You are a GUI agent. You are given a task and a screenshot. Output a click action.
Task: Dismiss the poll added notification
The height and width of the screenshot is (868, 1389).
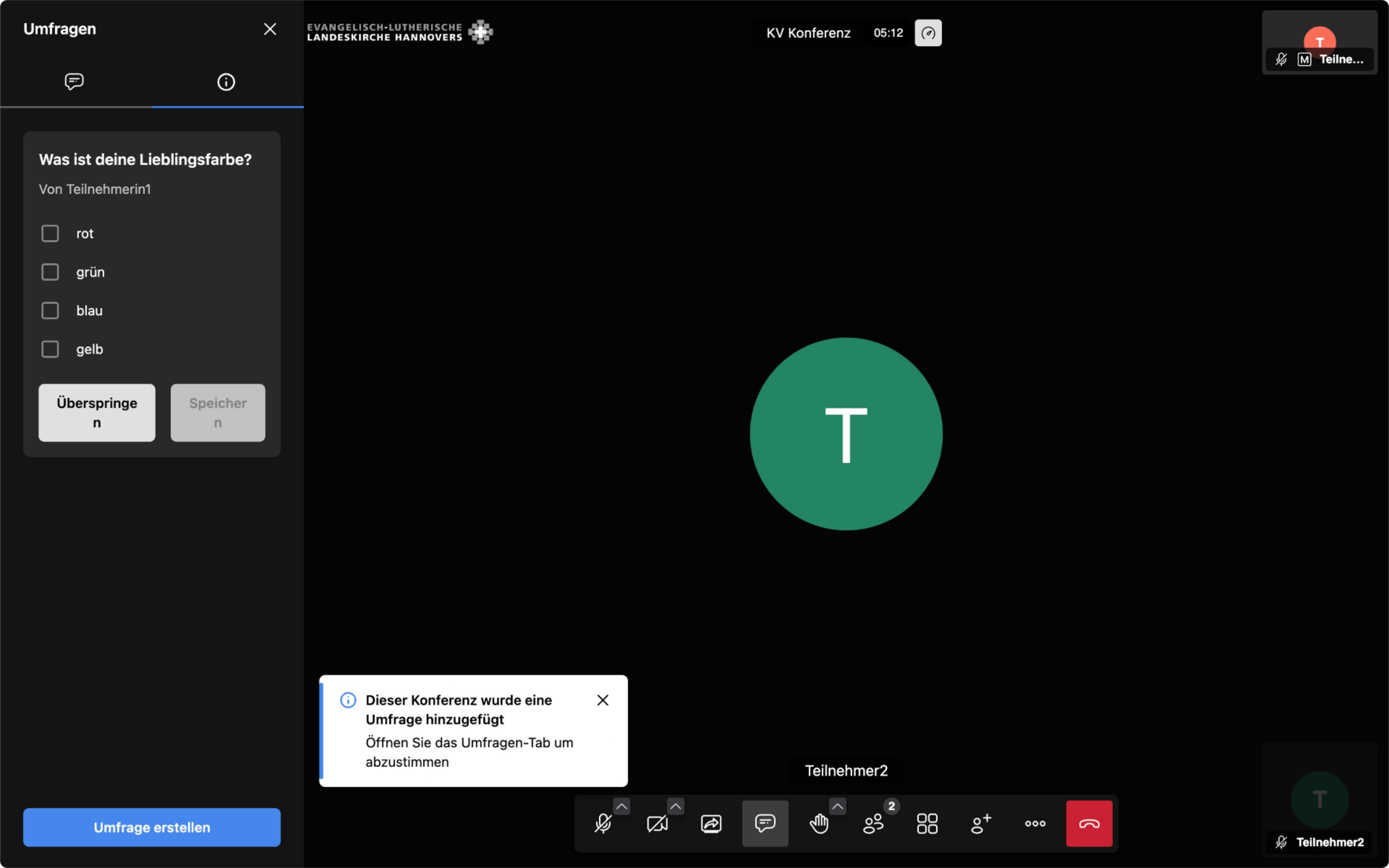point(602,700)
